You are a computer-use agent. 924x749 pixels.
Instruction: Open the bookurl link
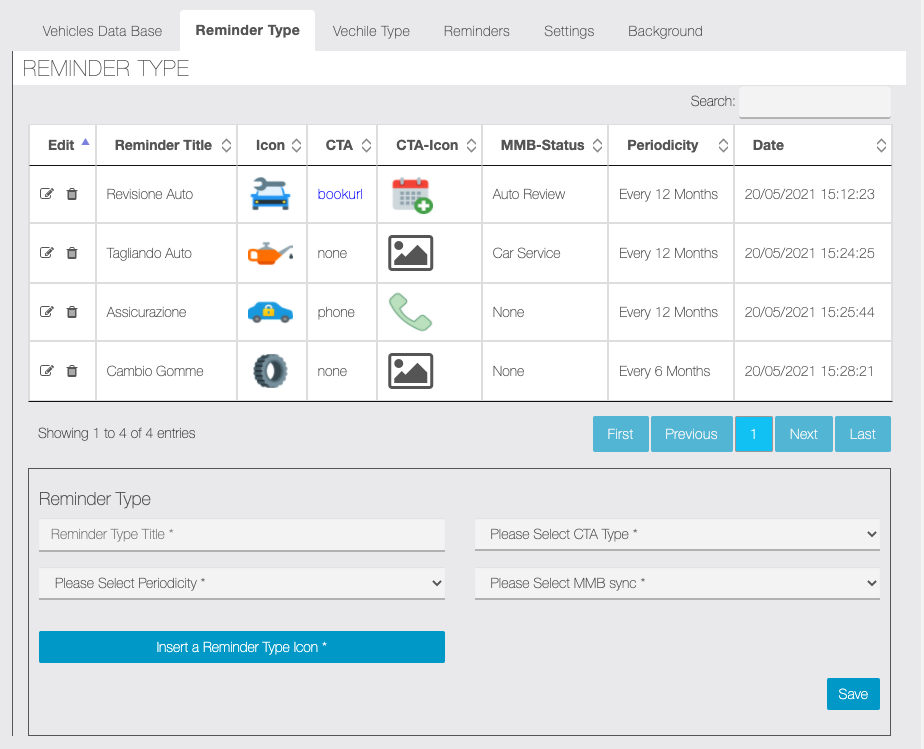340,194
